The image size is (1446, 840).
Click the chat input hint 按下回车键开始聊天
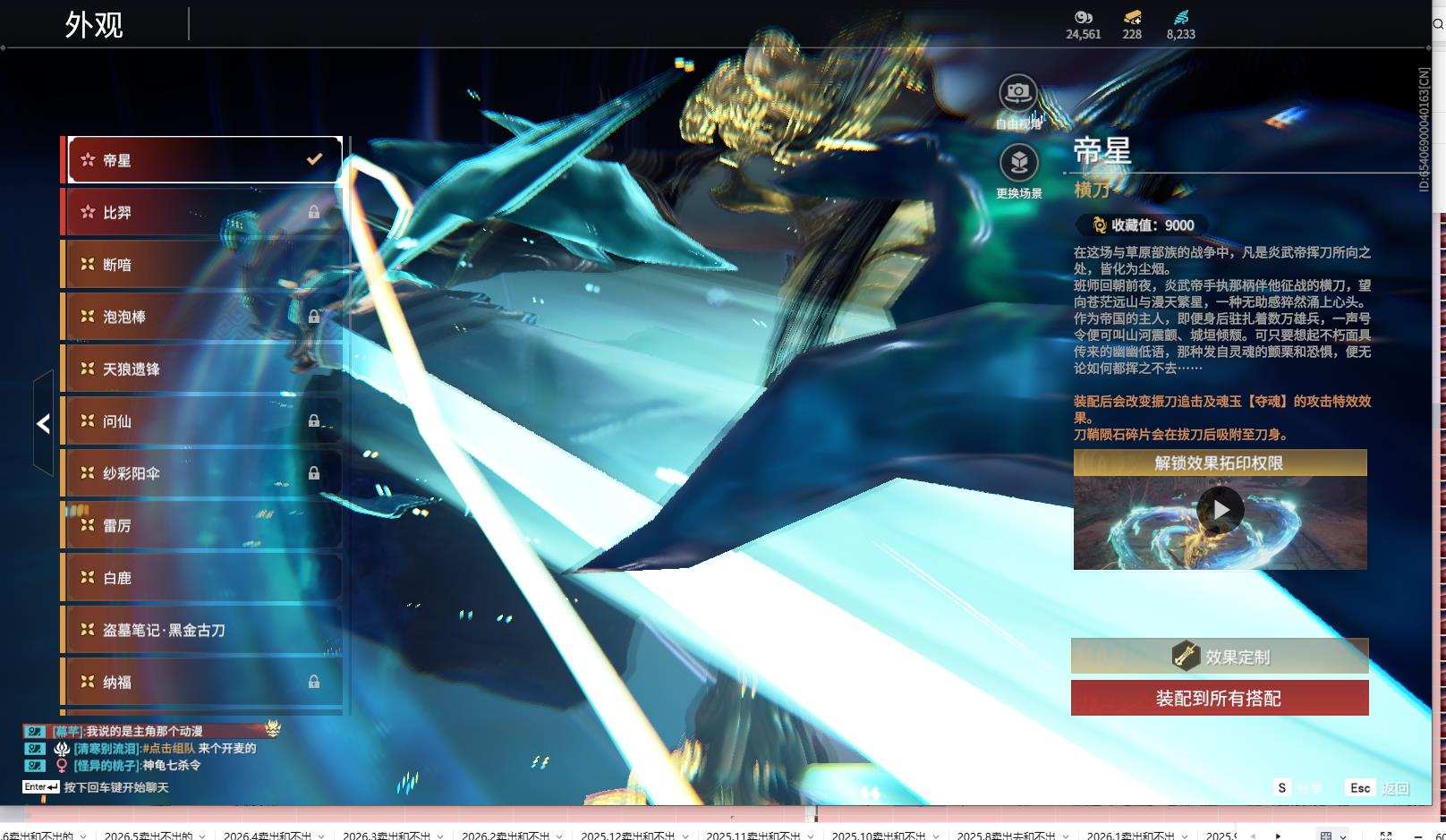coord(116,787)
